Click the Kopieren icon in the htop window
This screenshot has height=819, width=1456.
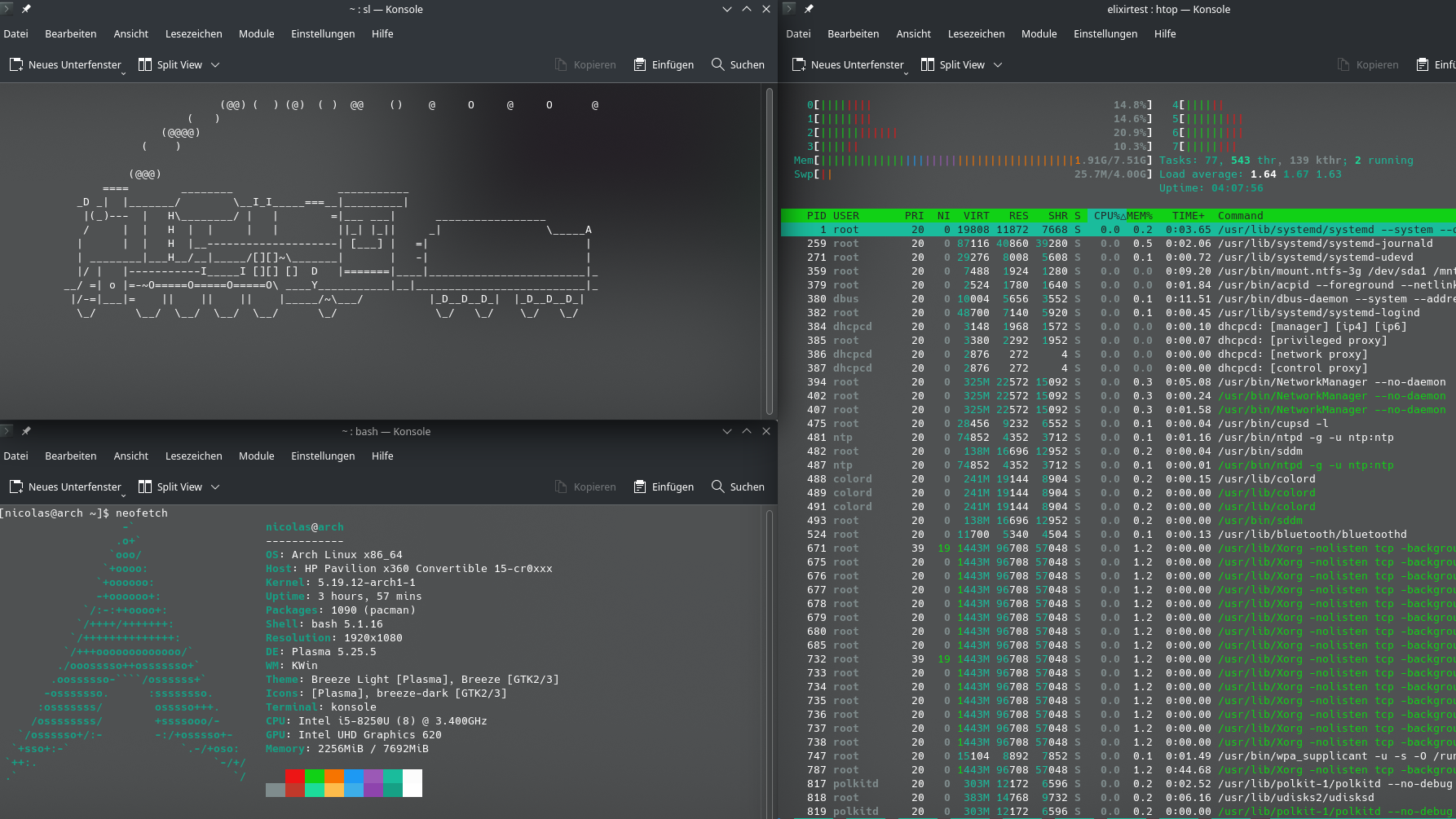coord(1343,64)
